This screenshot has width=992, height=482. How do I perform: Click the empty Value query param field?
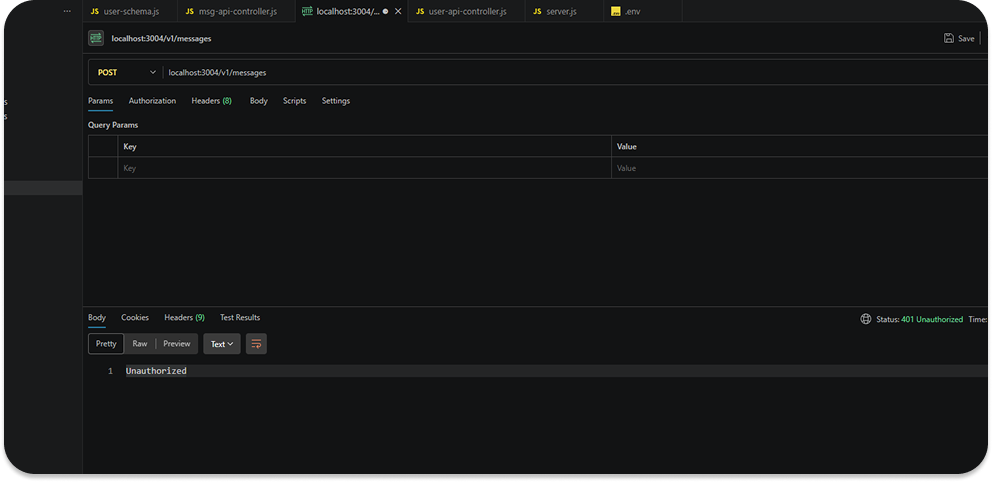(x=799, y=168)
